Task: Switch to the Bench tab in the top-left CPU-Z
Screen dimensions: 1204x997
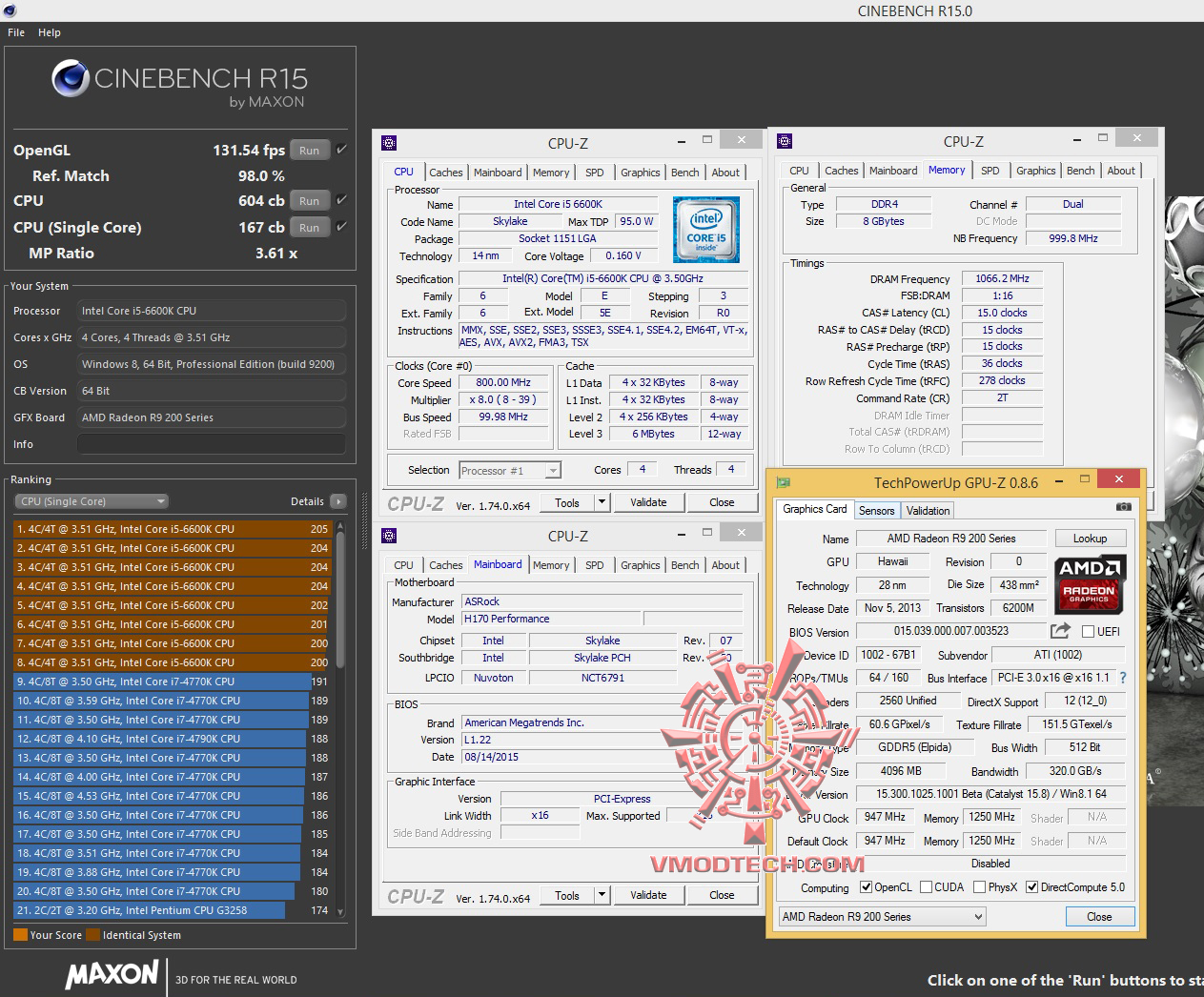Action: [684, 173]
